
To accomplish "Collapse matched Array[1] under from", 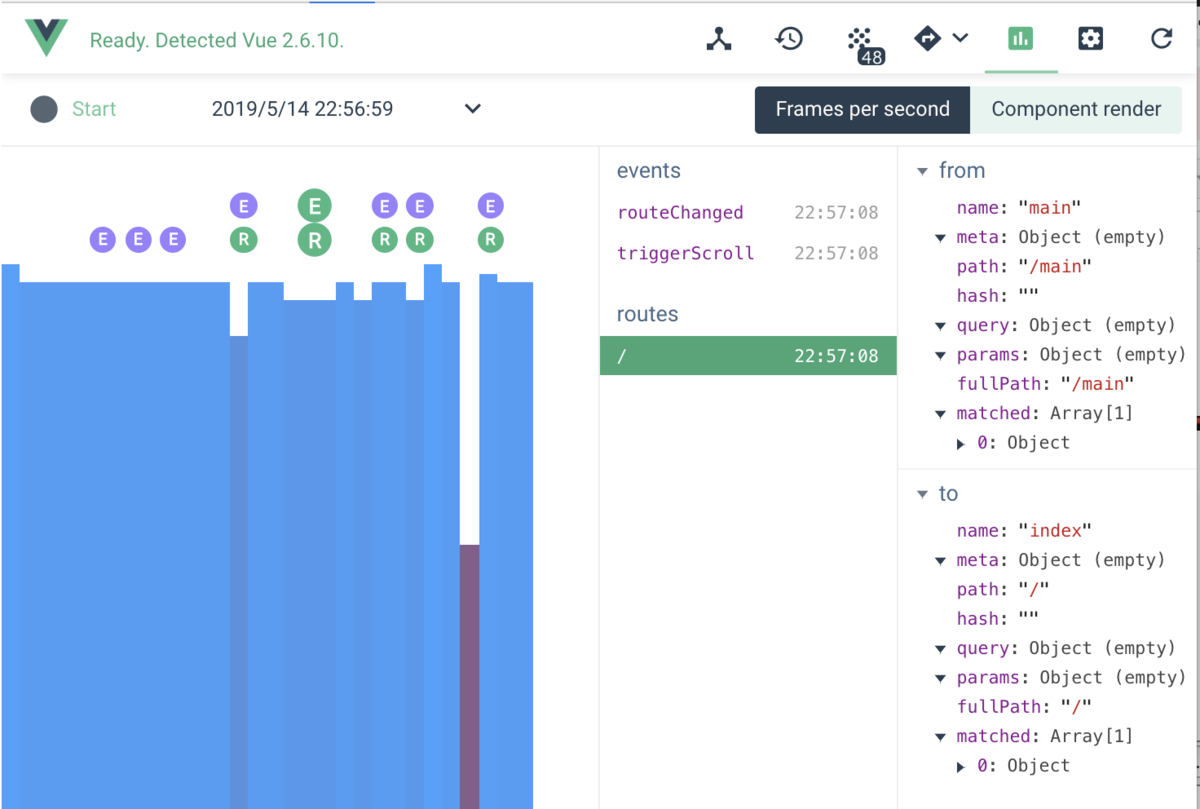I will coord(941,414).
